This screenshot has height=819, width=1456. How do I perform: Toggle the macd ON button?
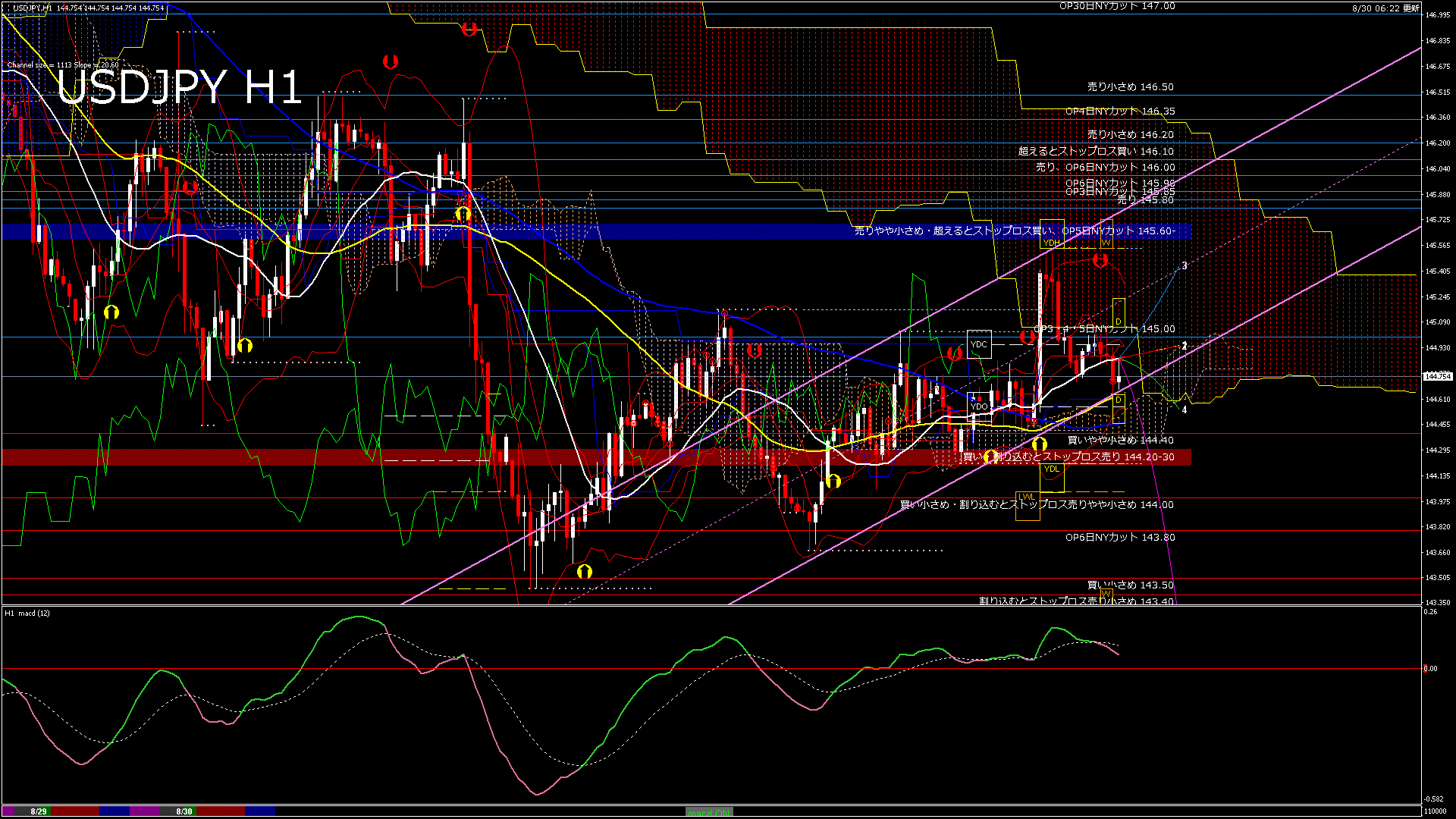[x=709, y=811]
